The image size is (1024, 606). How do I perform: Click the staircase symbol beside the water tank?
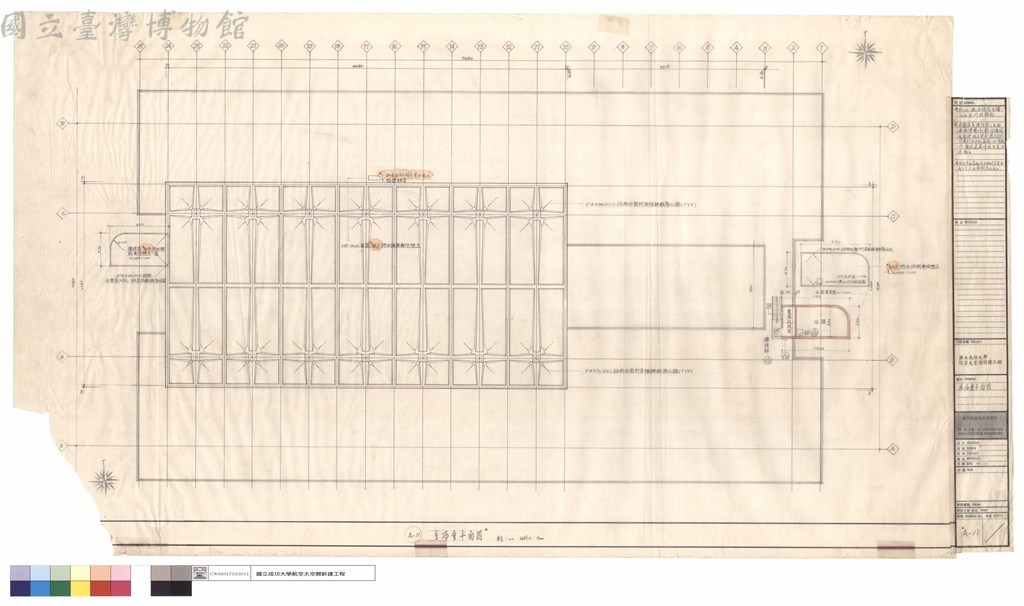pyautogui.click(x=777, y=315)
